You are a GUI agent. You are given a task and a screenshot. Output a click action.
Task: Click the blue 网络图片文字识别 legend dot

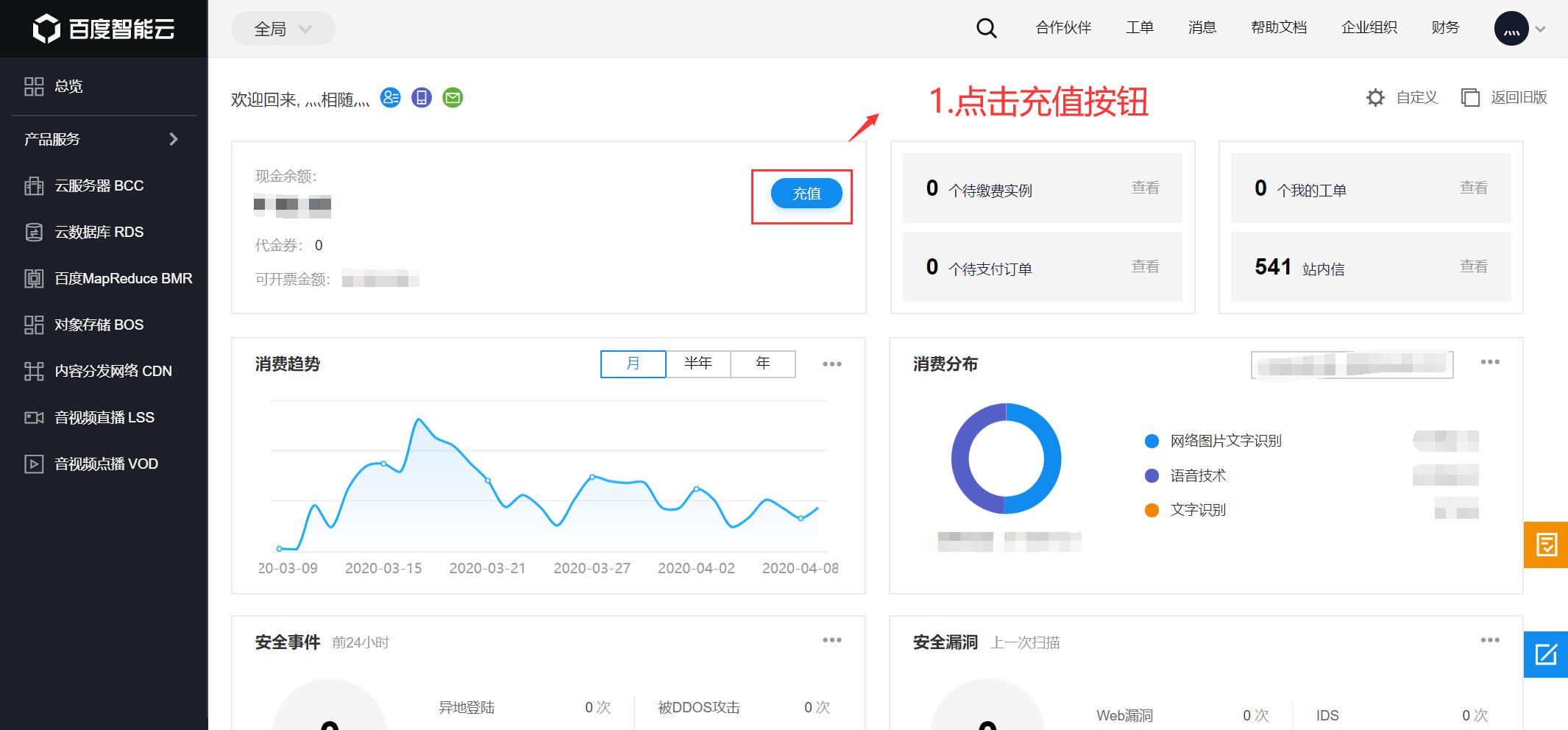coord(1152,441)
